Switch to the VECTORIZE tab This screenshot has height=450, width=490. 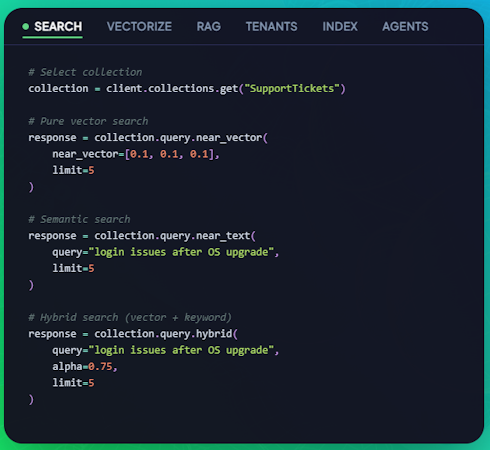139,26
